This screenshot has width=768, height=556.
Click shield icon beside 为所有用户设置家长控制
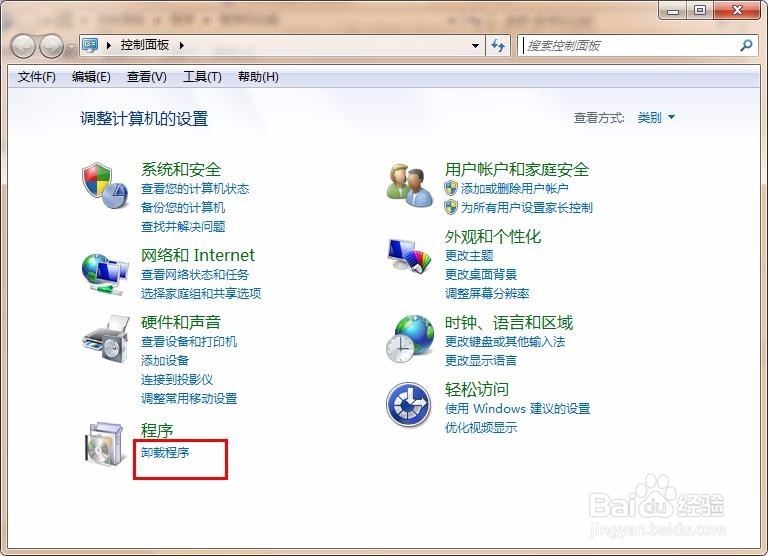[451, 207]
